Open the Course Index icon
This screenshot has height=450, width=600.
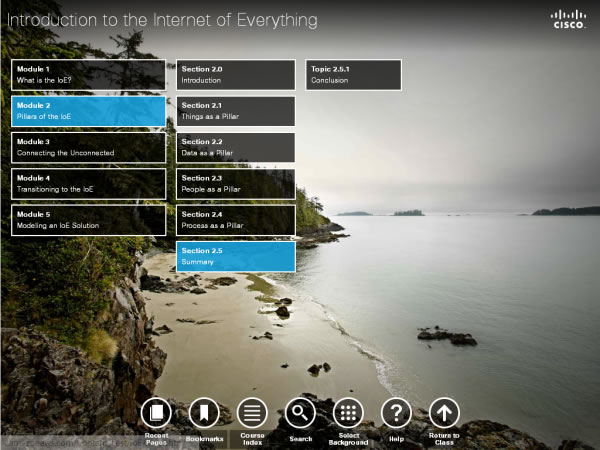(x=252, y=412)
